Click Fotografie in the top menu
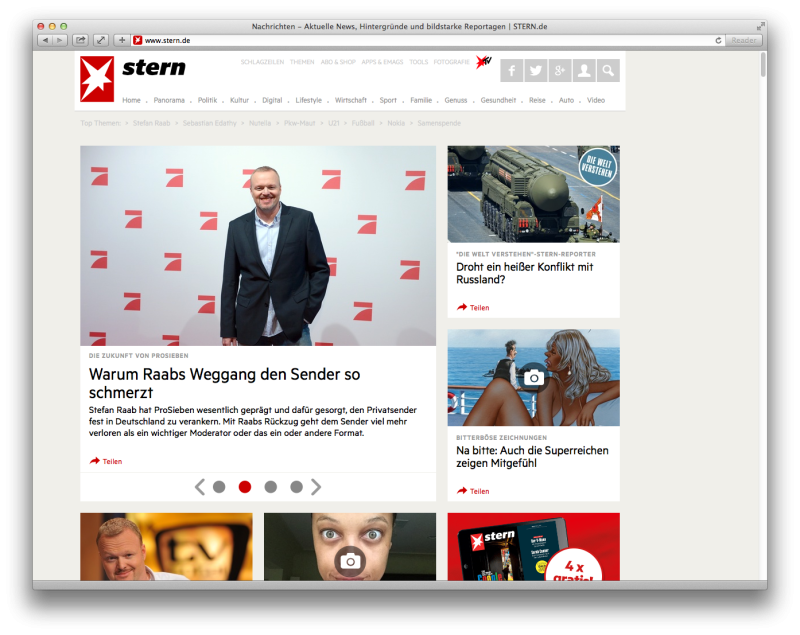 452,62
